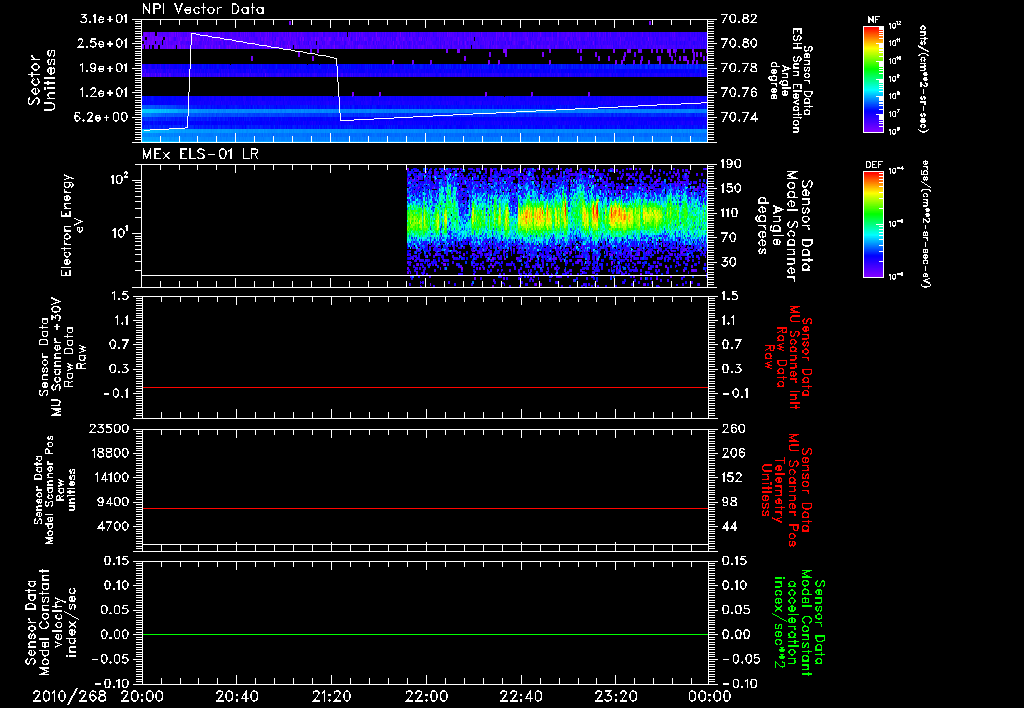
Task: Click the 21:20 time axis tick label
Action: (x=332, y=696)
